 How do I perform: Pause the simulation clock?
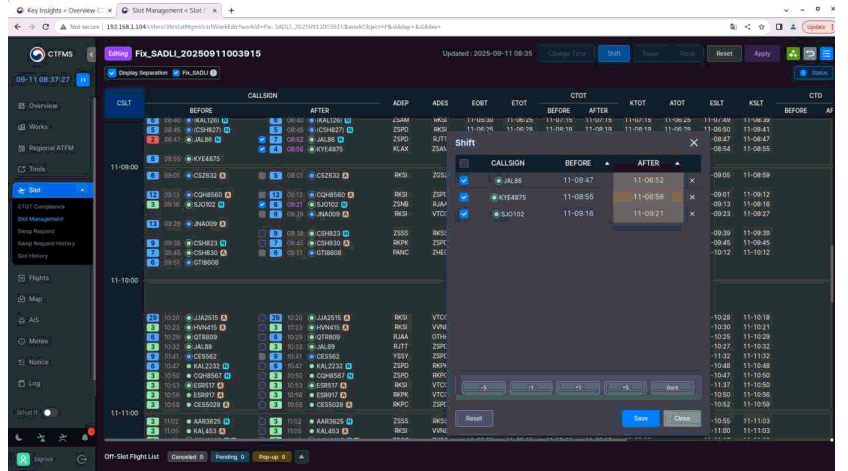83,80
